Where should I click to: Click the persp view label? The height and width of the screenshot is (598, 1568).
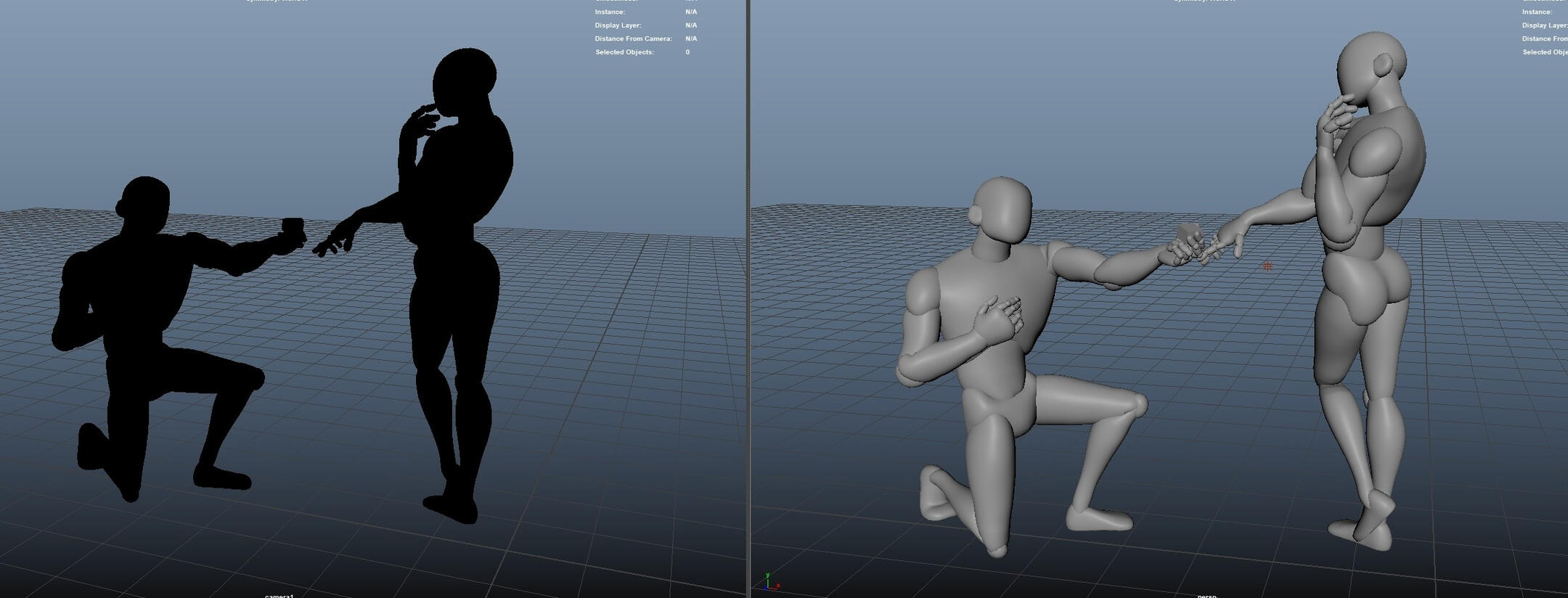[x=1206, y=595]
